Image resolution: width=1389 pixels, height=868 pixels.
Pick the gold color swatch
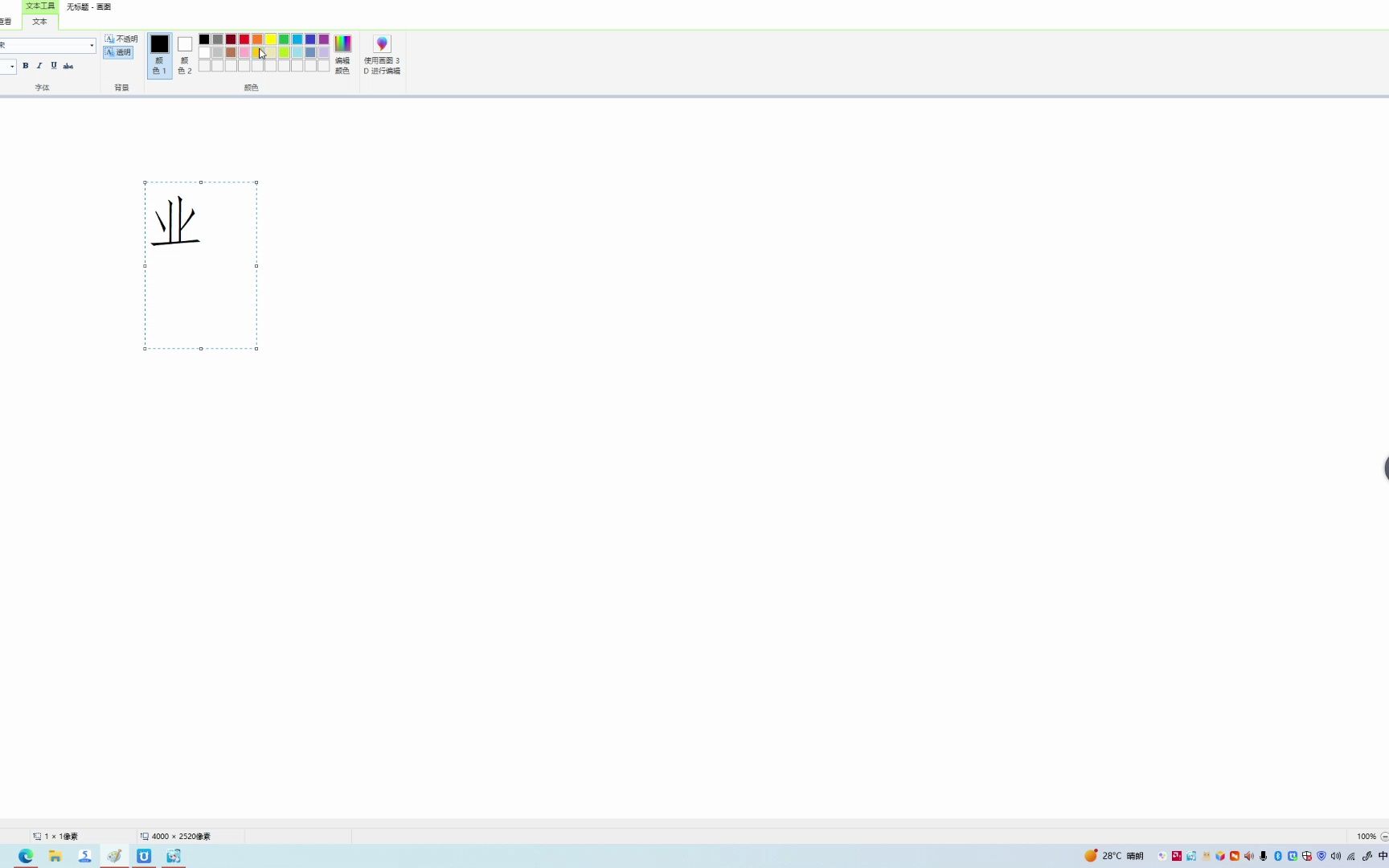[x=257, y=52]
